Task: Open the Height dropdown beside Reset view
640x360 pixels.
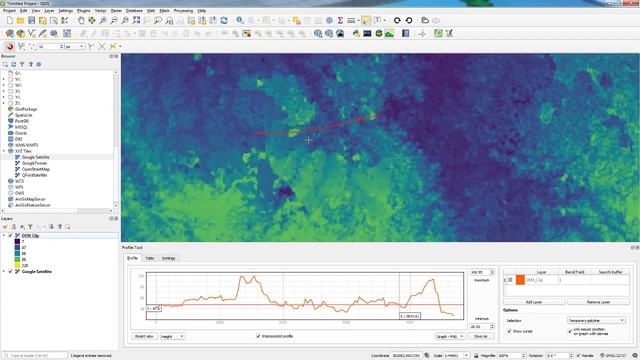Action: coord(172,336)
